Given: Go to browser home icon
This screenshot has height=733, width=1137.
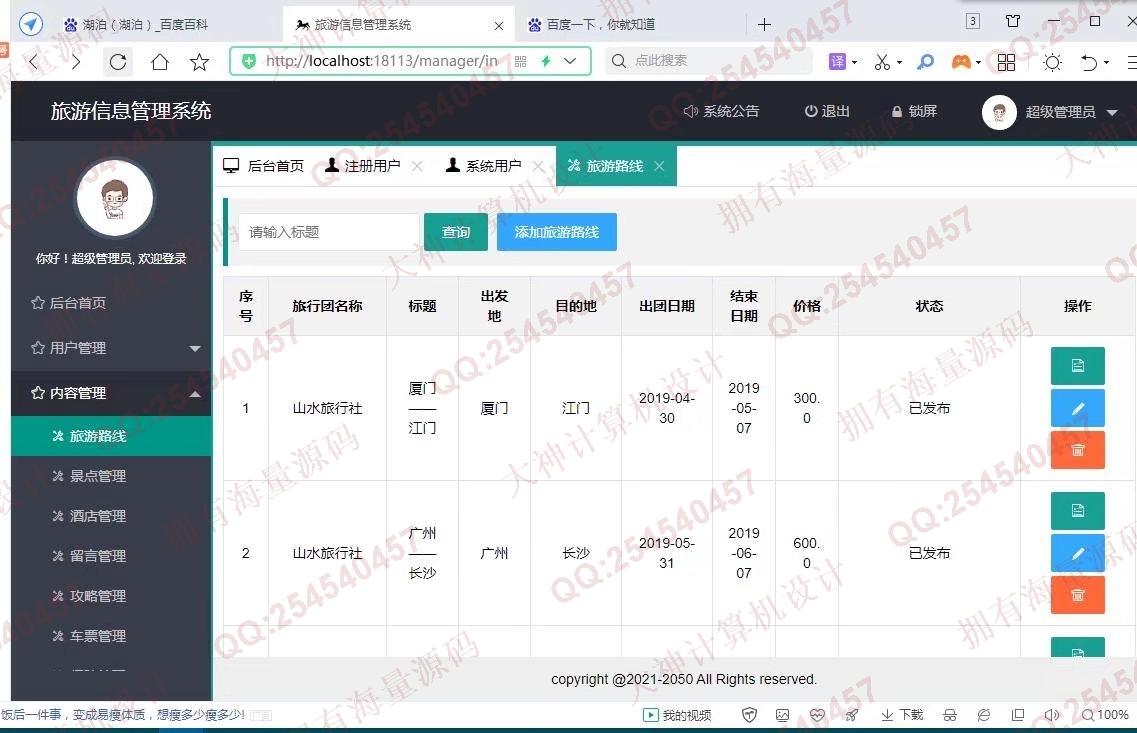Looking at the screenshot, I should pyautogui.click(x=160, y=62).
